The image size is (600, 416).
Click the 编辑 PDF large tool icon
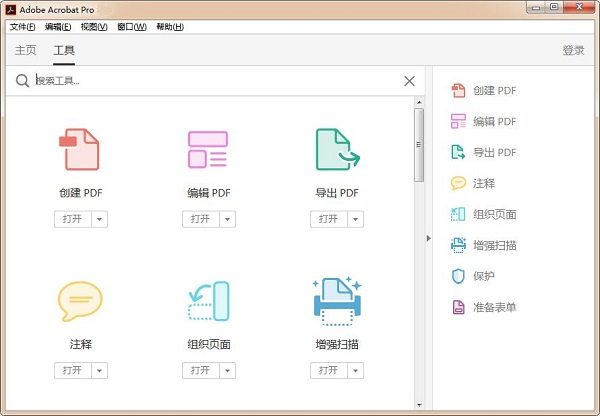pyautogui.click(x=208, y=149)
